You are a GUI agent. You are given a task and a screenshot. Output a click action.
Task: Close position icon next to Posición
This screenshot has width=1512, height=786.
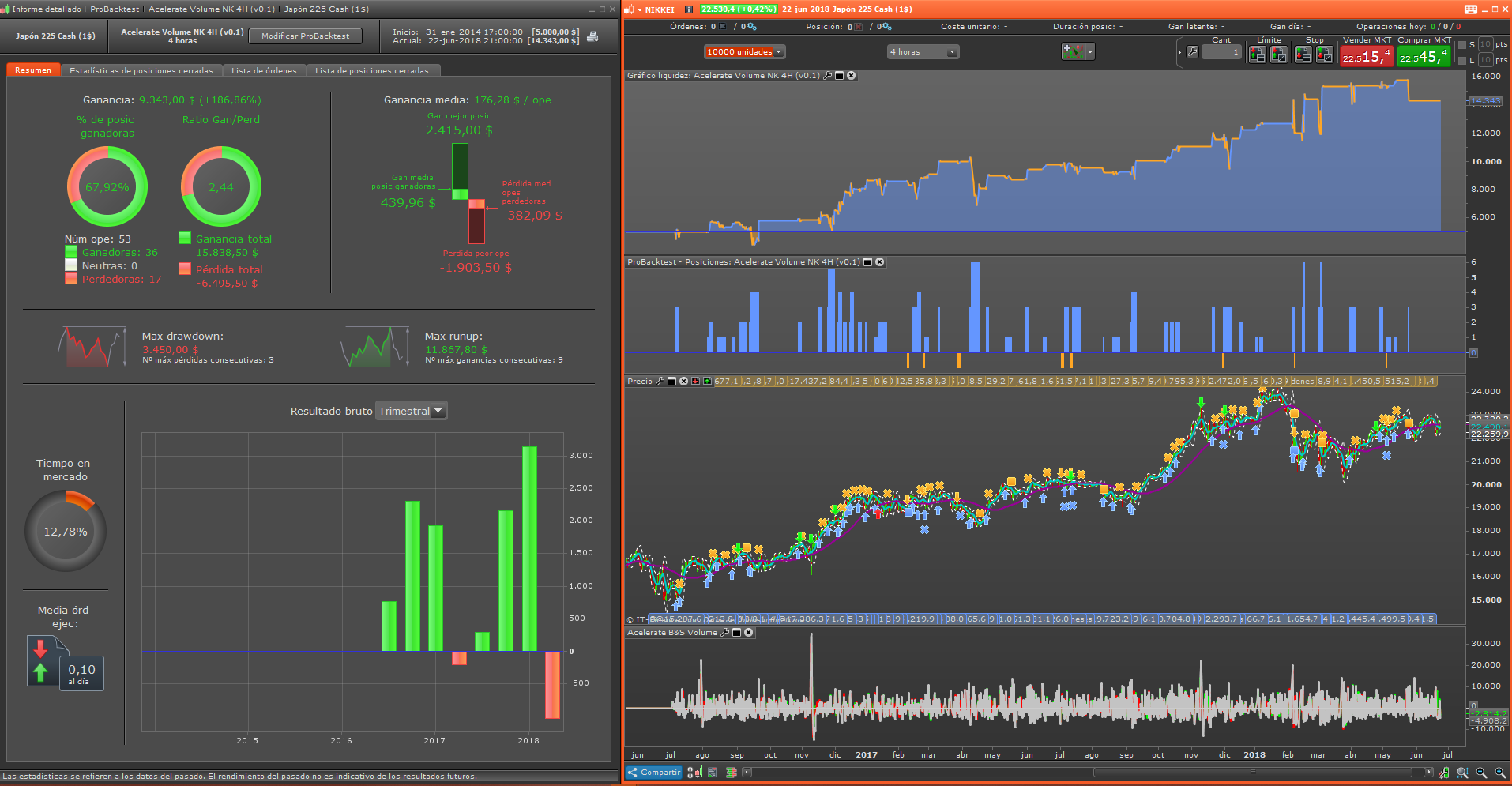(x=859, y=27)
